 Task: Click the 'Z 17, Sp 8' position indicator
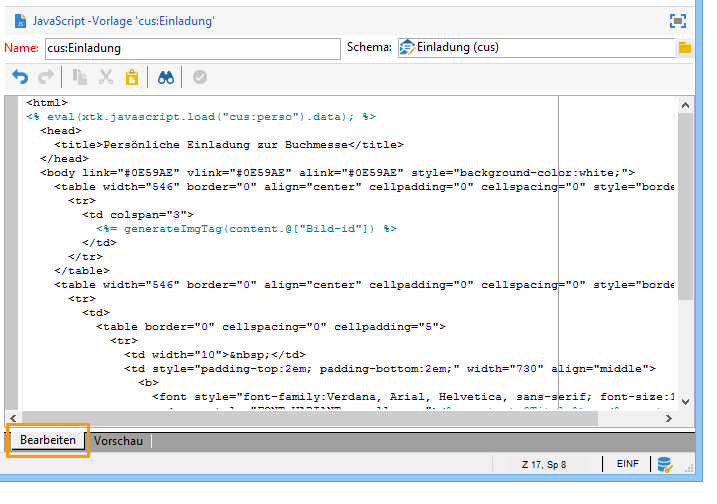click(x=544, y=465)
